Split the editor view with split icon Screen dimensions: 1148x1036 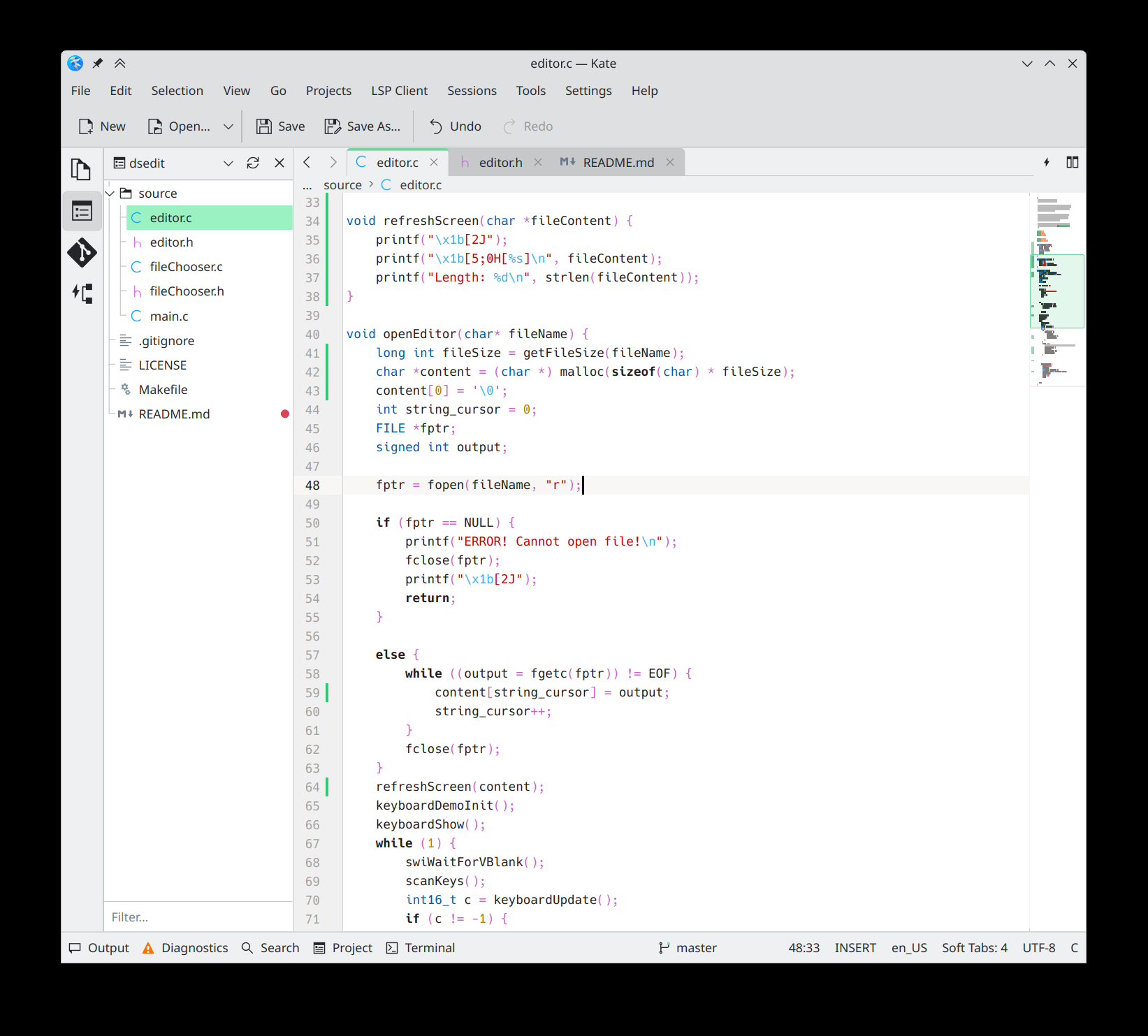tap(1072, 162)
